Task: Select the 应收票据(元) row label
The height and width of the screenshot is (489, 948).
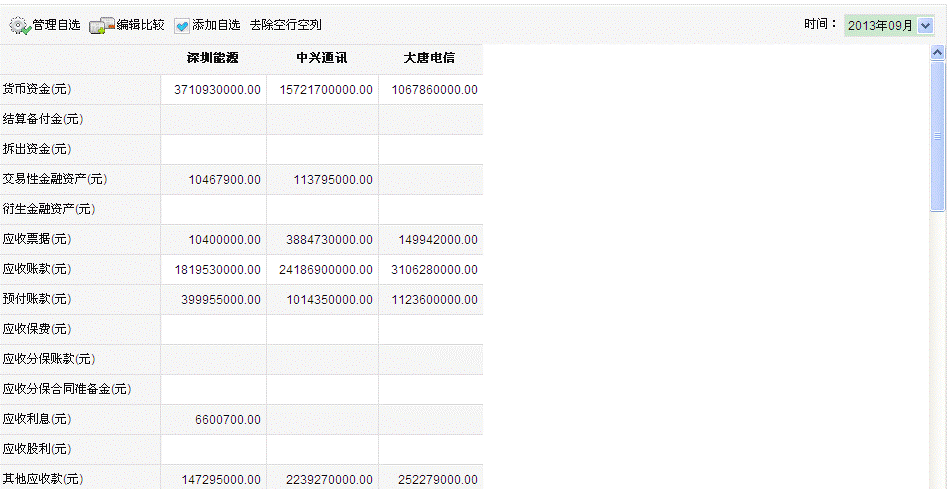Action: point(37,239)
